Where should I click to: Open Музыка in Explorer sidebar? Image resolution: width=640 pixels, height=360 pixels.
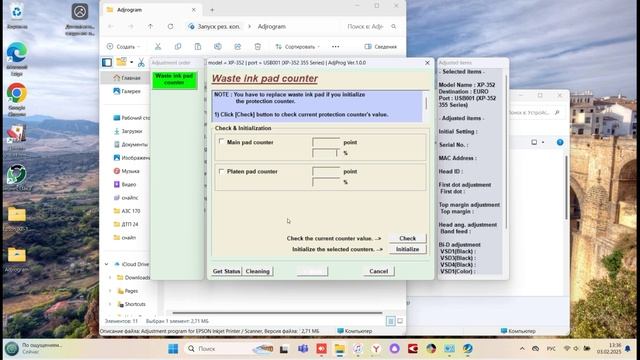click(x=127, y=171)
